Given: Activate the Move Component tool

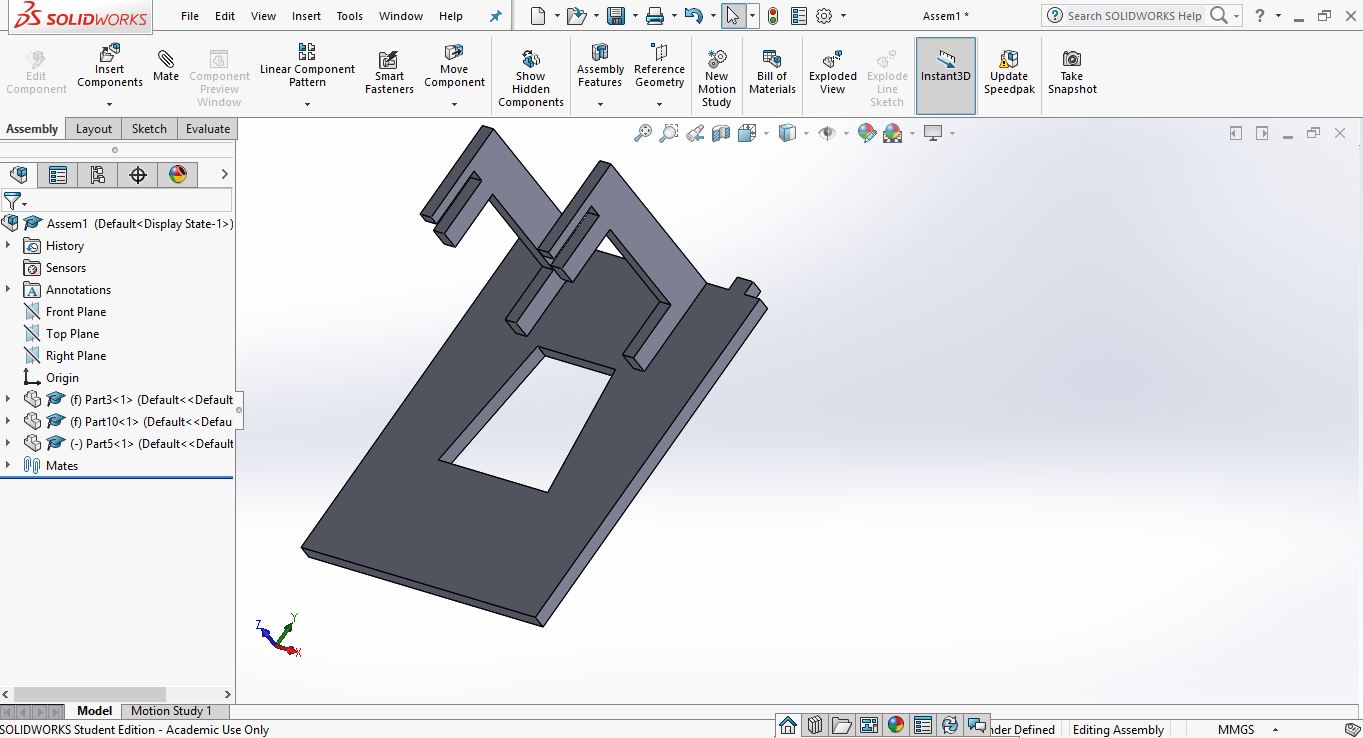Looking at the screenshot, I should click(454, 65).
